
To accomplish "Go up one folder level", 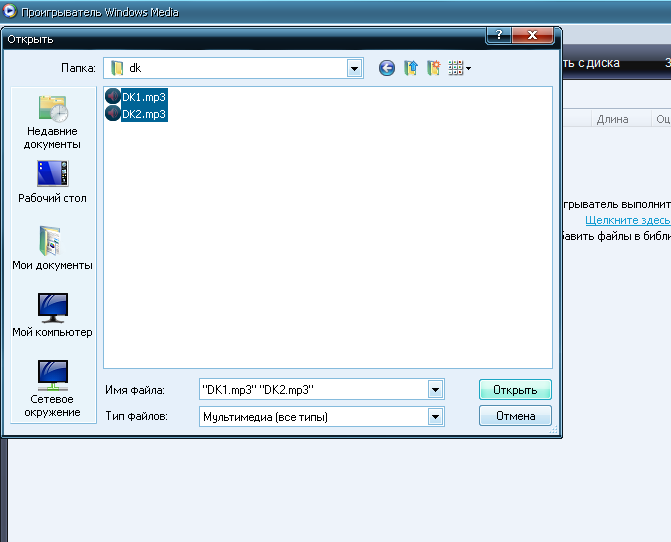I will tap(410, 68).
